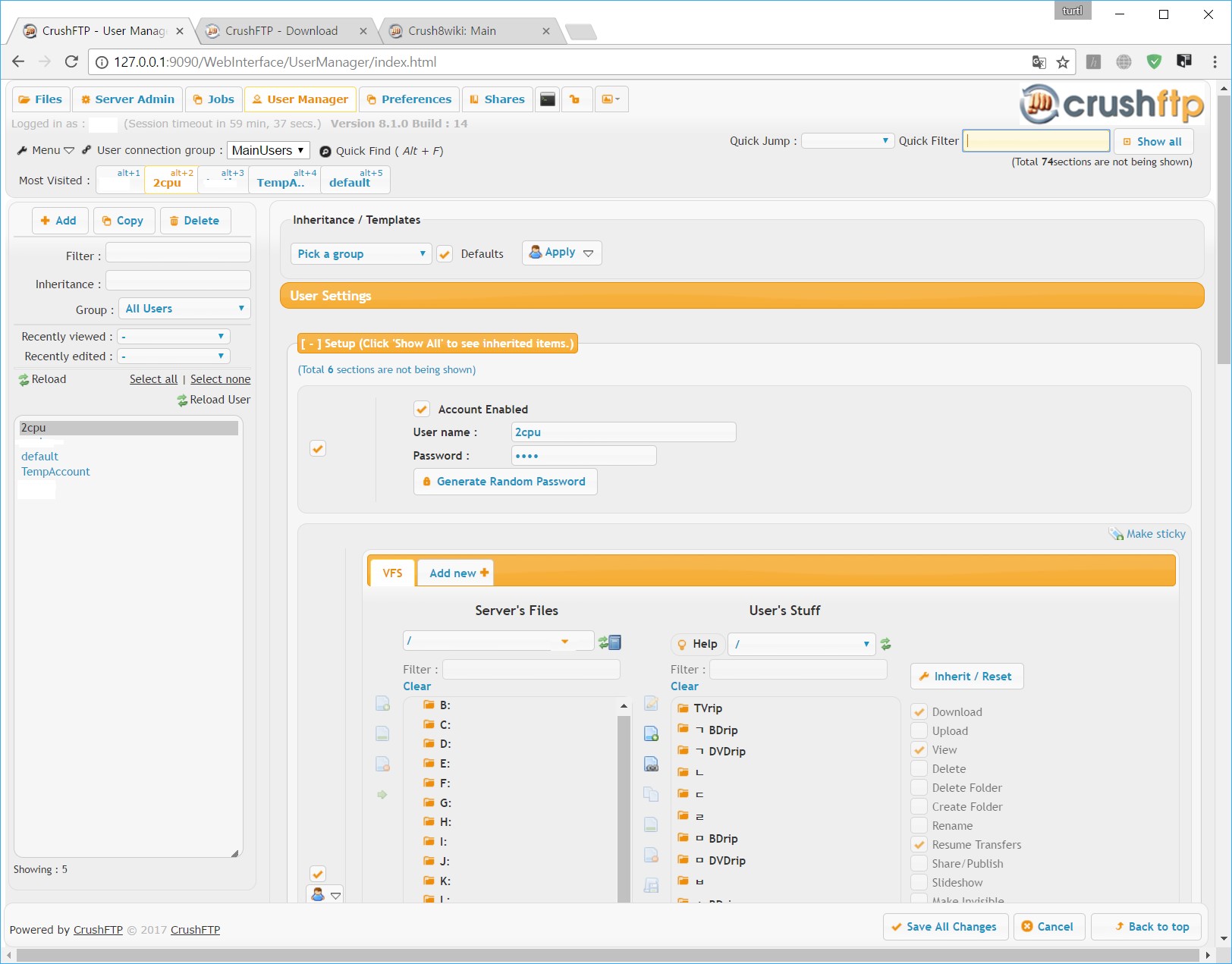The width and height of the screenshot is (1232, 964).
Task: Click the remove-file icon beside Server's Files list
Action: 382,765
